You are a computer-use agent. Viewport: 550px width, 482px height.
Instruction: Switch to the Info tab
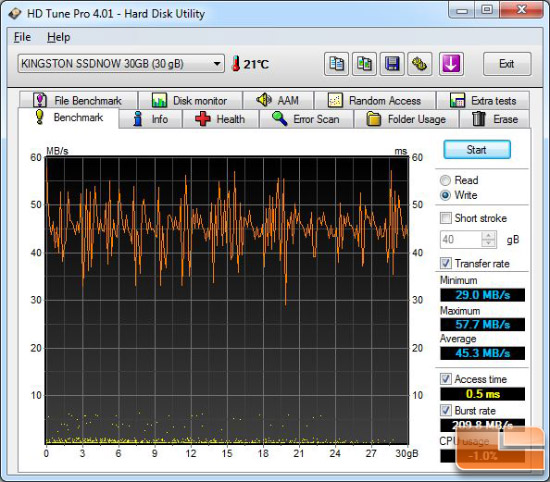click(150, 119)
